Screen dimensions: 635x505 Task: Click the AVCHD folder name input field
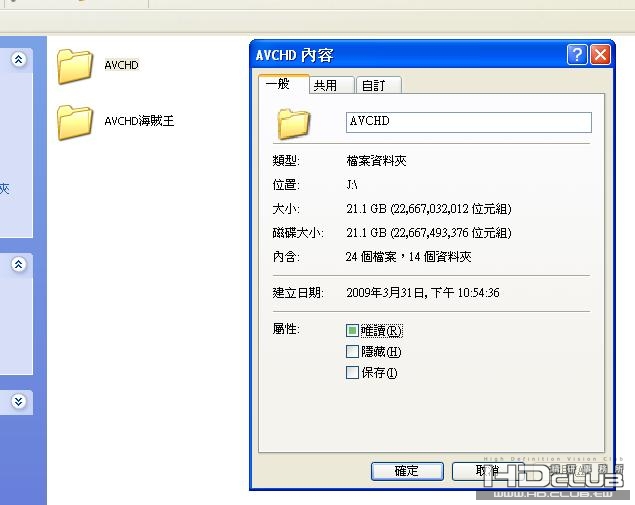coord(469,122)
